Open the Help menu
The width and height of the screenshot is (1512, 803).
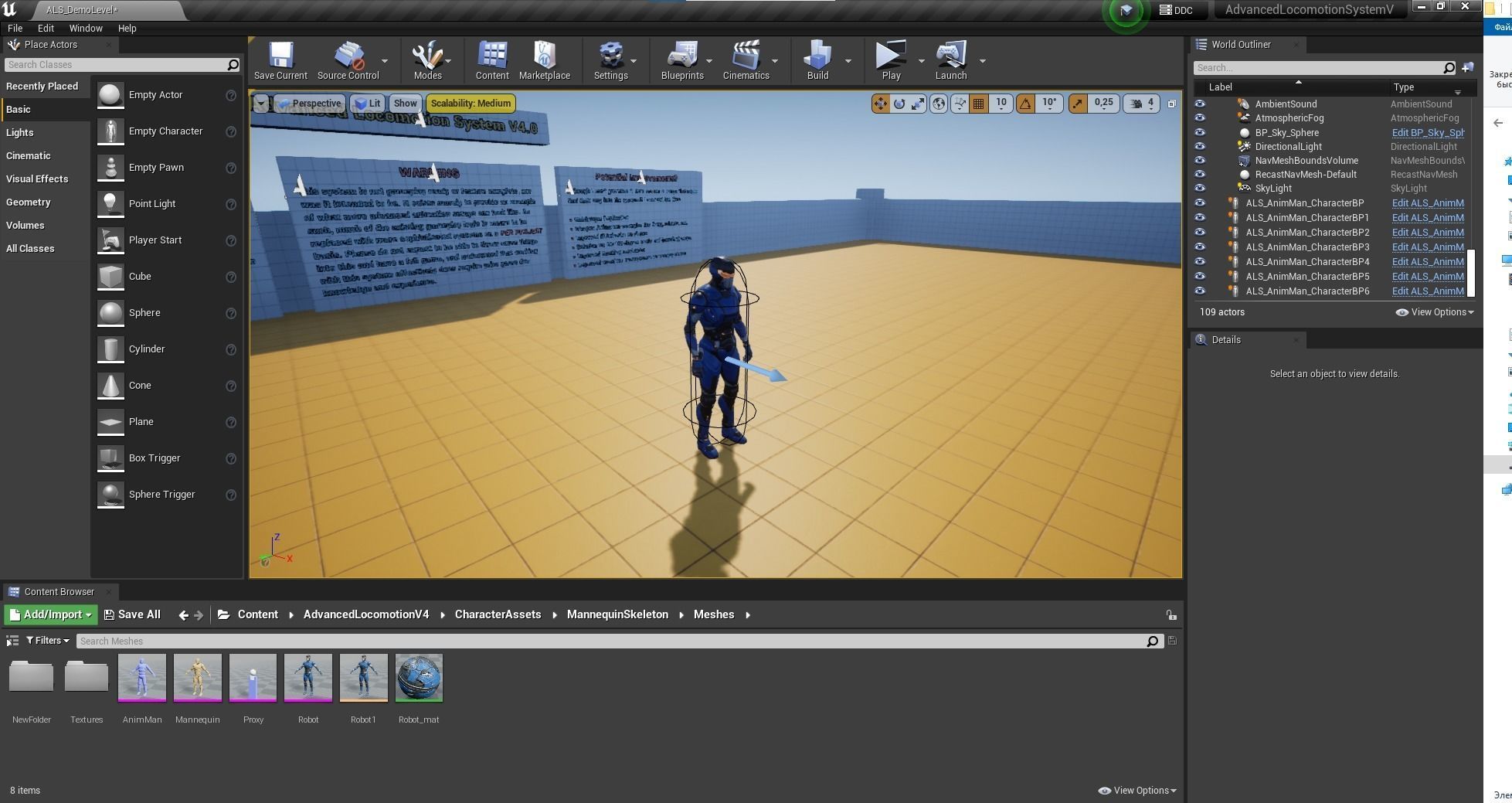[x=127, y=29]
